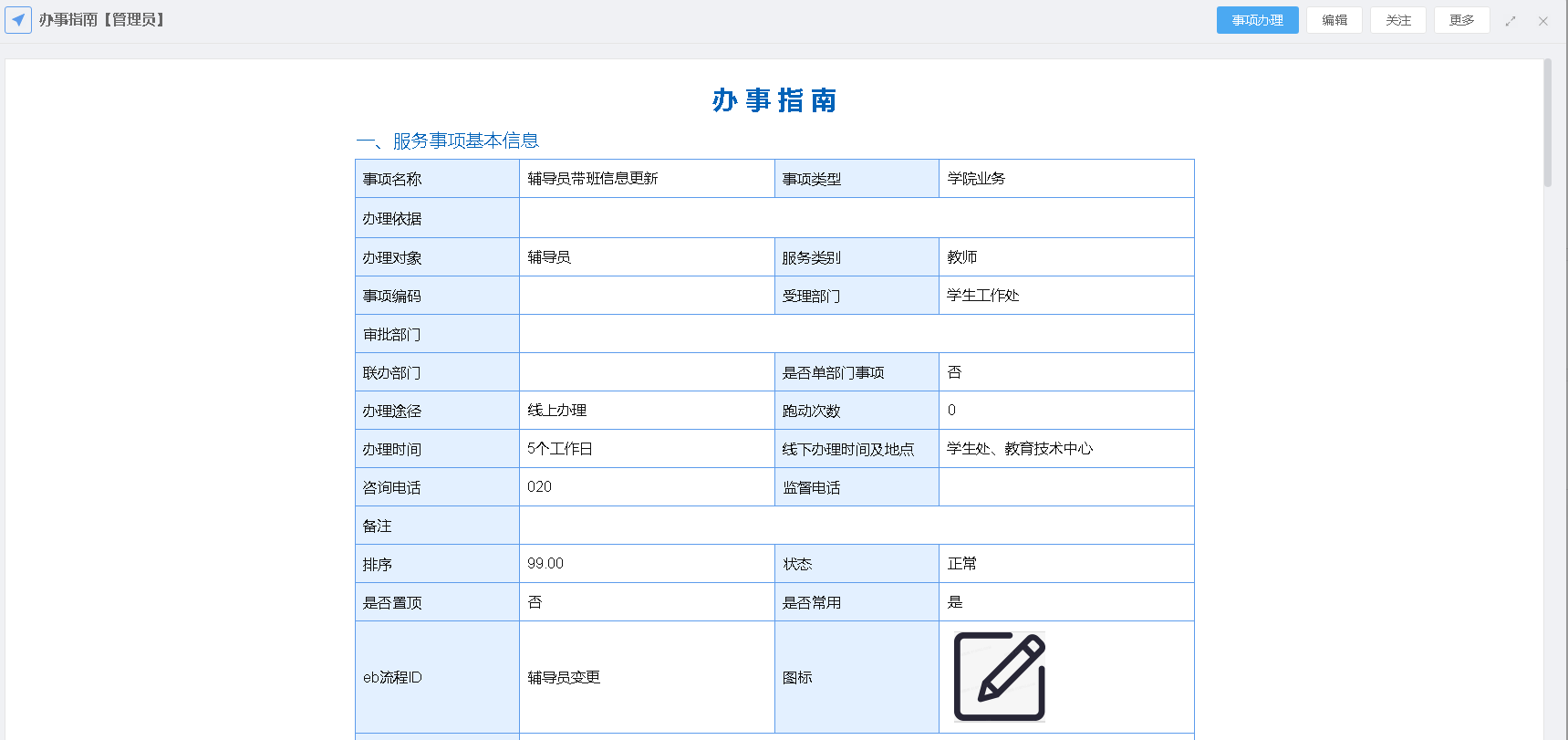Click the 事项办理 button
Viewport: 1568px width, 740px height.
(1257, 20)
